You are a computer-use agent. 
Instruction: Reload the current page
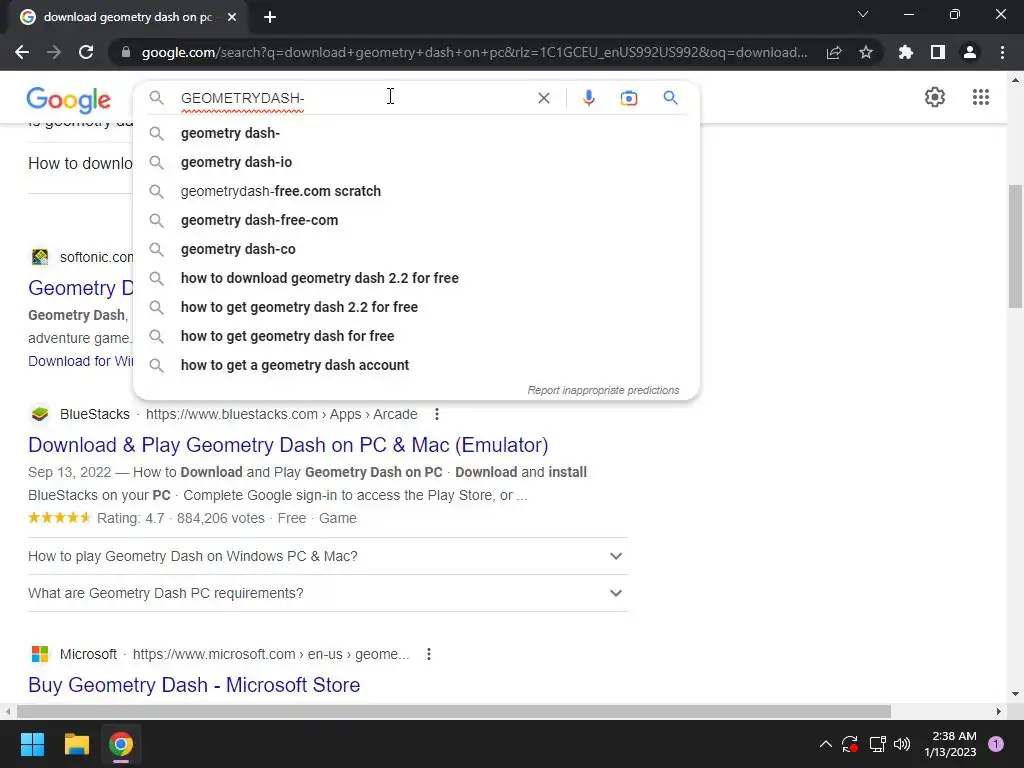click(86, 52)
